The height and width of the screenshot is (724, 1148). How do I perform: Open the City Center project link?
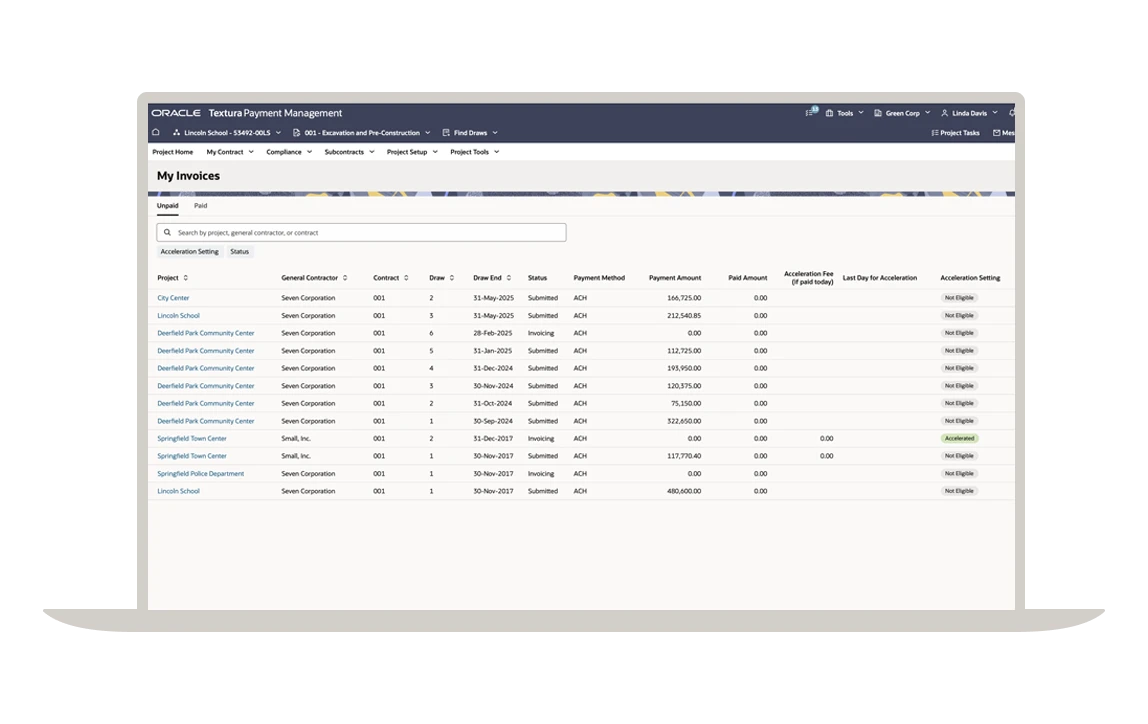click(x=172, y=297)
